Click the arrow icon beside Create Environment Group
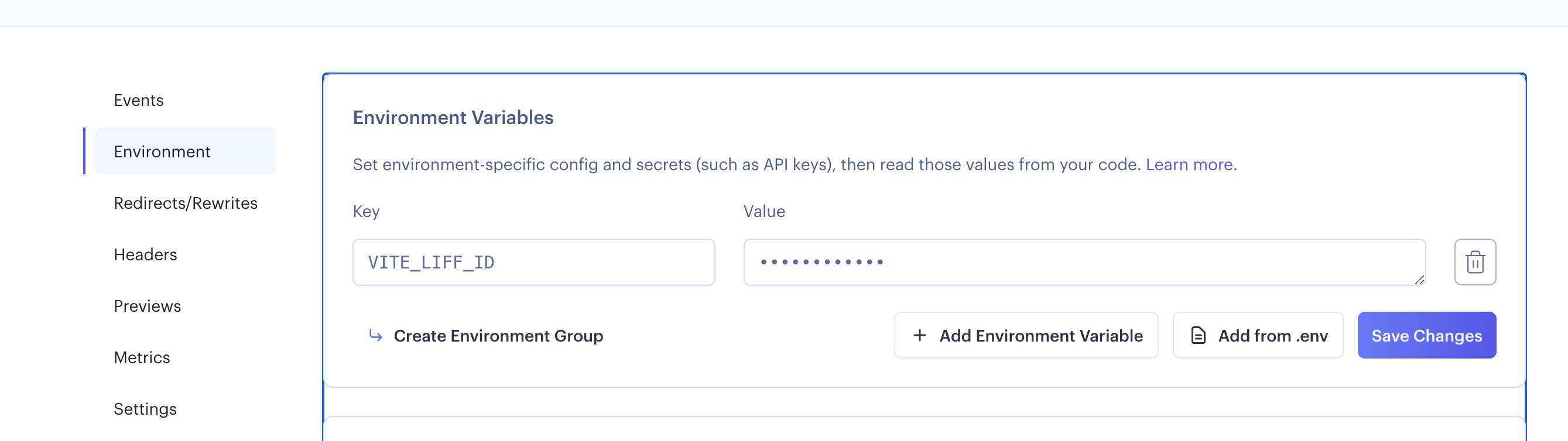1568x441 pixels. coord(375,335)
